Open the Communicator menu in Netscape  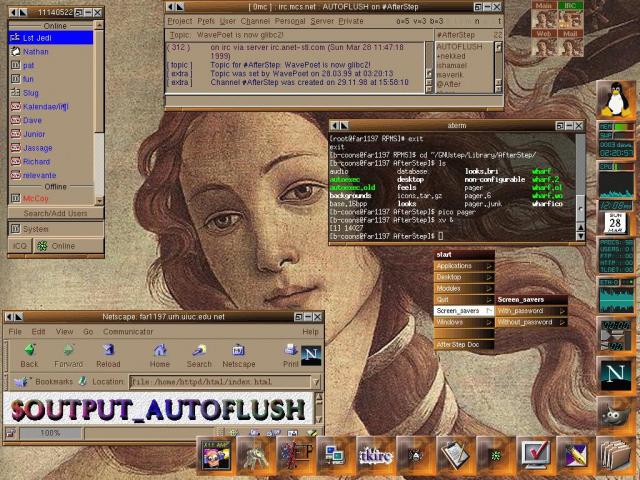coord(128,331)
